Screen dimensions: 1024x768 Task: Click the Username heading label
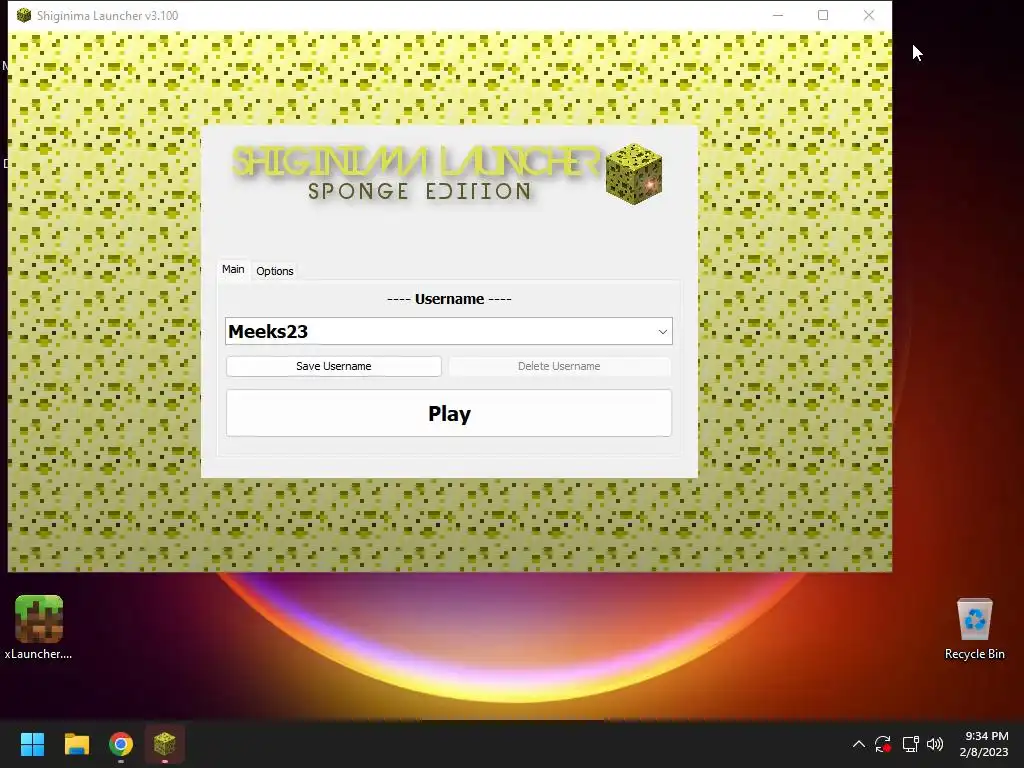tap(449, 299)
